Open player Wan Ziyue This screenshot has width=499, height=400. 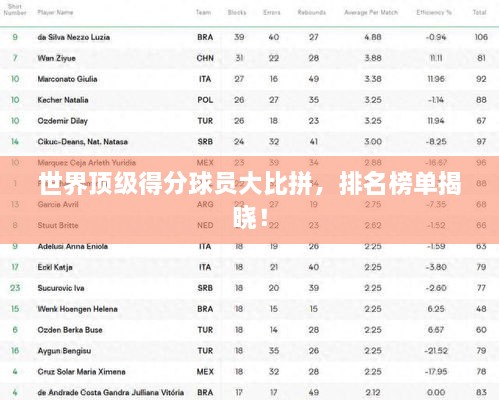[56, 58]
